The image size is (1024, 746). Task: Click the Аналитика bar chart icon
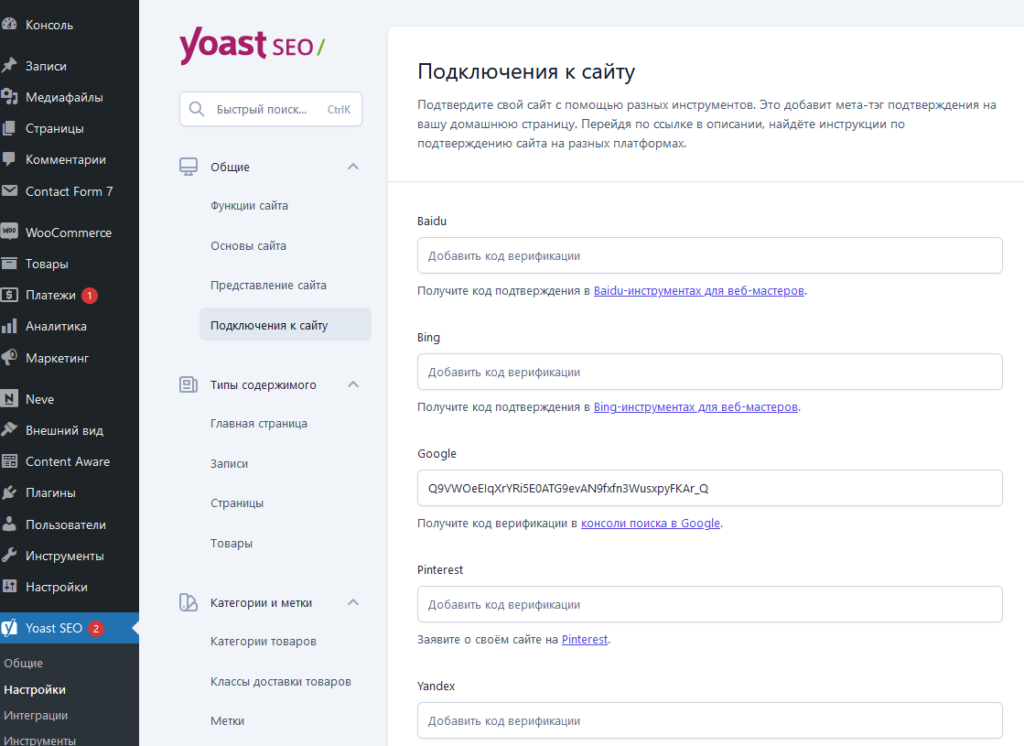tap(9, 326)
